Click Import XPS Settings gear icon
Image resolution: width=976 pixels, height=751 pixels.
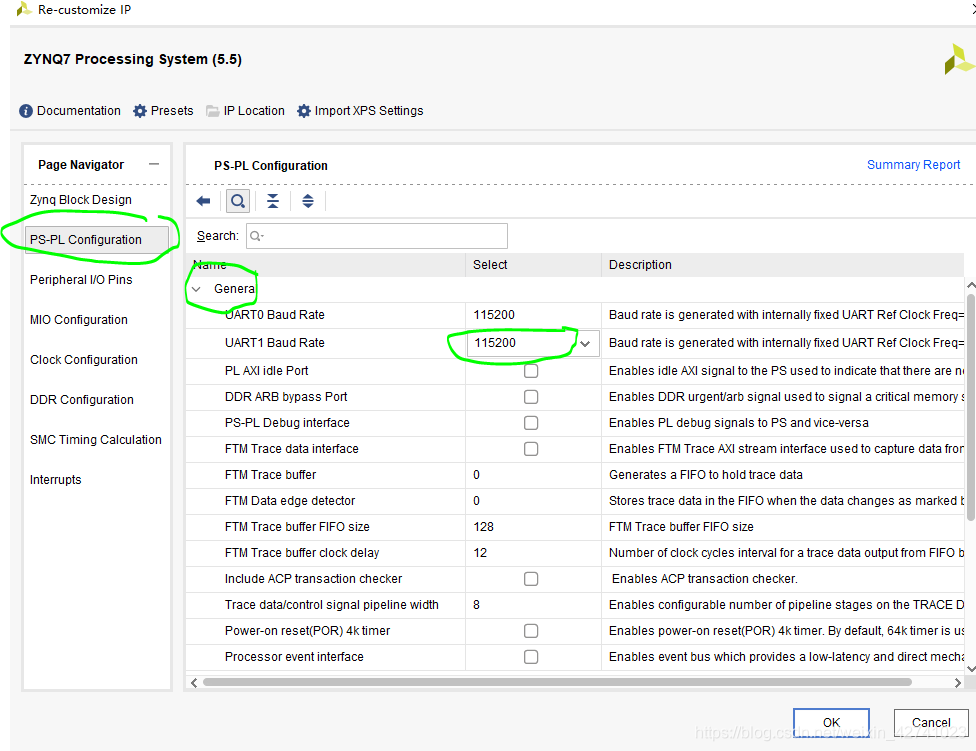pyautogui.click(x=304, y=111)
